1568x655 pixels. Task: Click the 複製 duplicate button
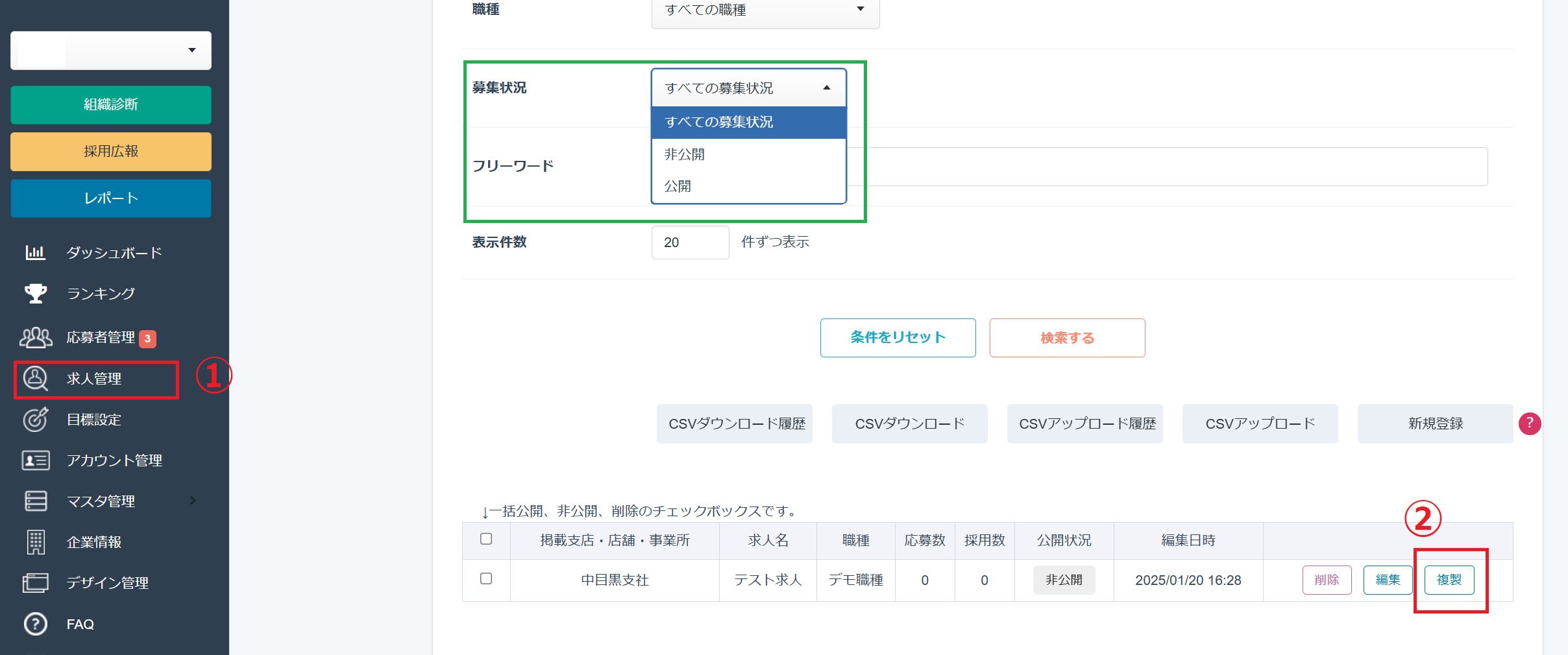coord(1449,580)
